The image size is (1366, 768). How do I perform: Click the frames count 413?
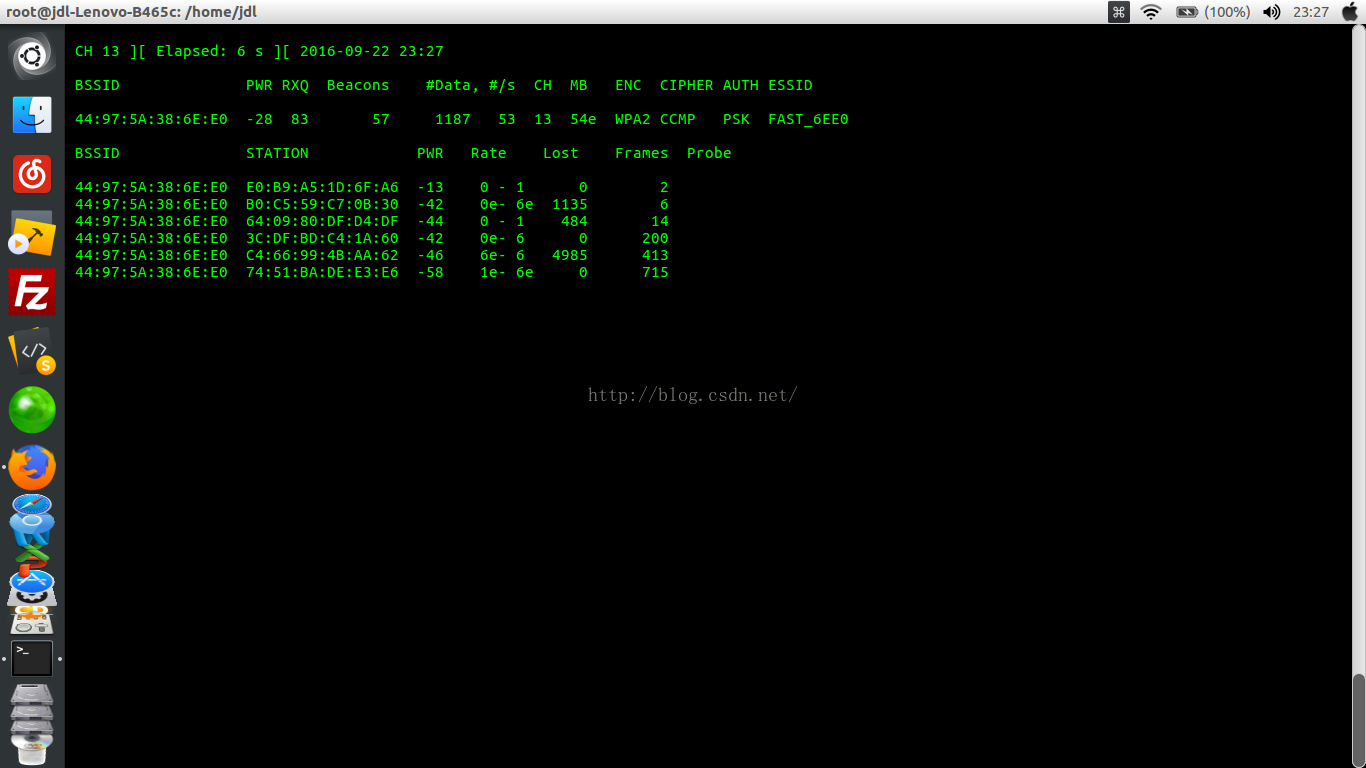[x=655, y=255]
